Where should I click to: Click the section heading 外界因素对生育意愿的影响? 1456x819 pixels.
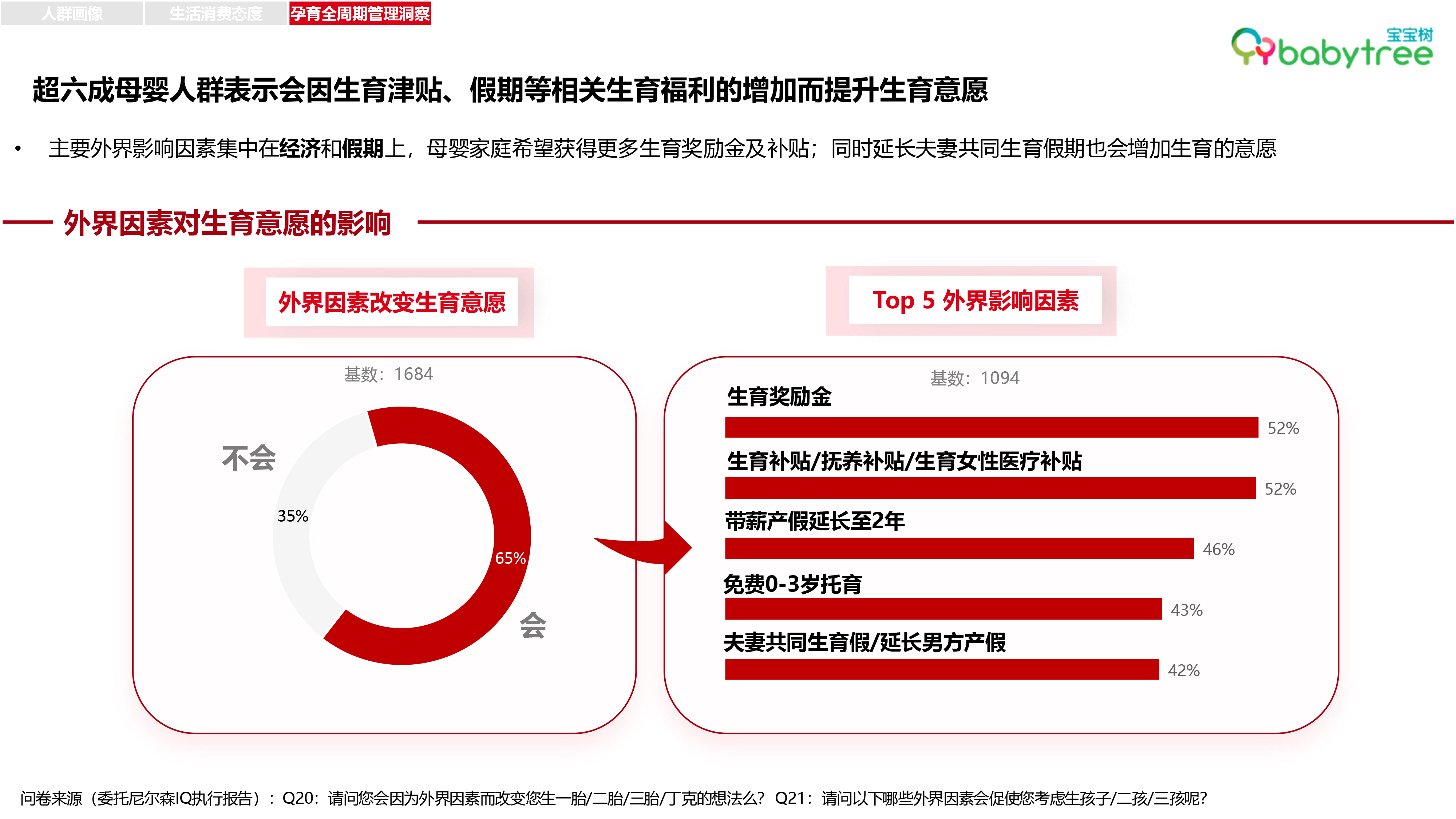[x=227, y=223]
